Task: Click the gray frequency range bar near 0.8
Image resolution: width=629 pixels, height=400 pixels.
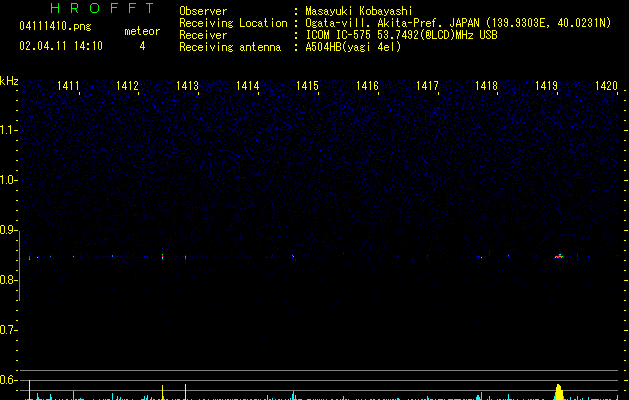Action: (20, 266)
